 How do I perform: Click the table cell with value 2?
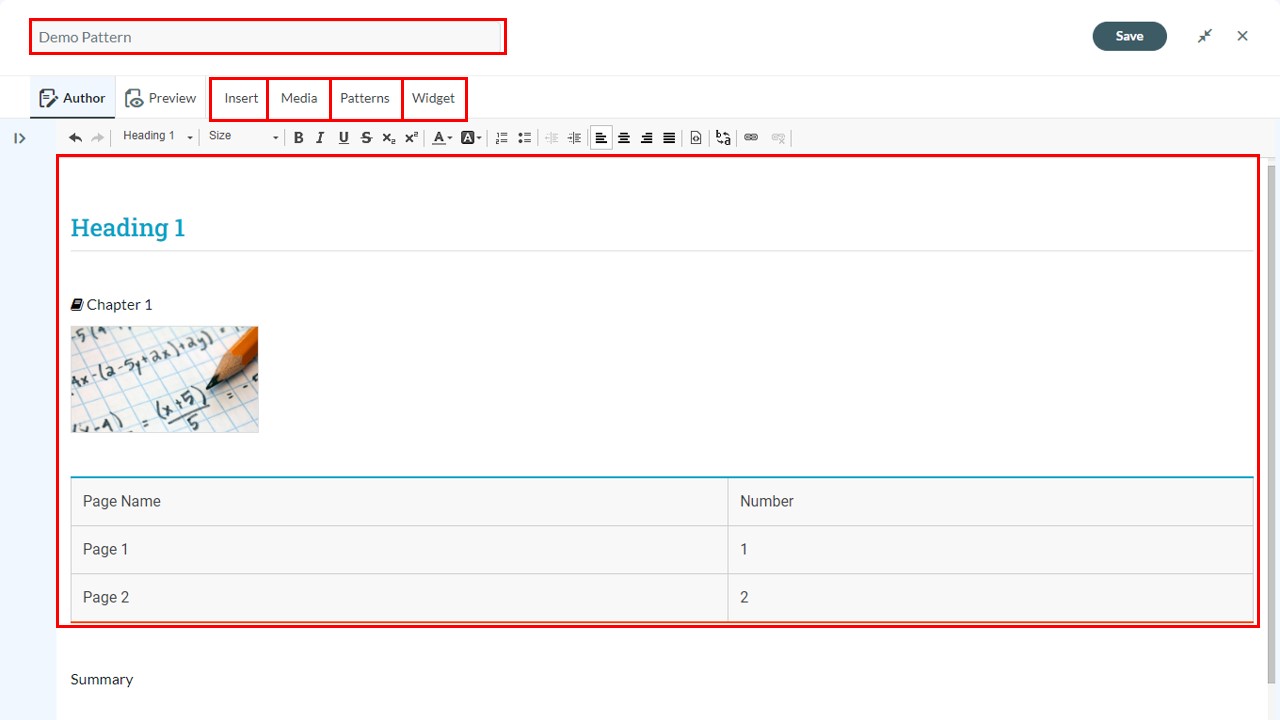[x=990, y=598]
